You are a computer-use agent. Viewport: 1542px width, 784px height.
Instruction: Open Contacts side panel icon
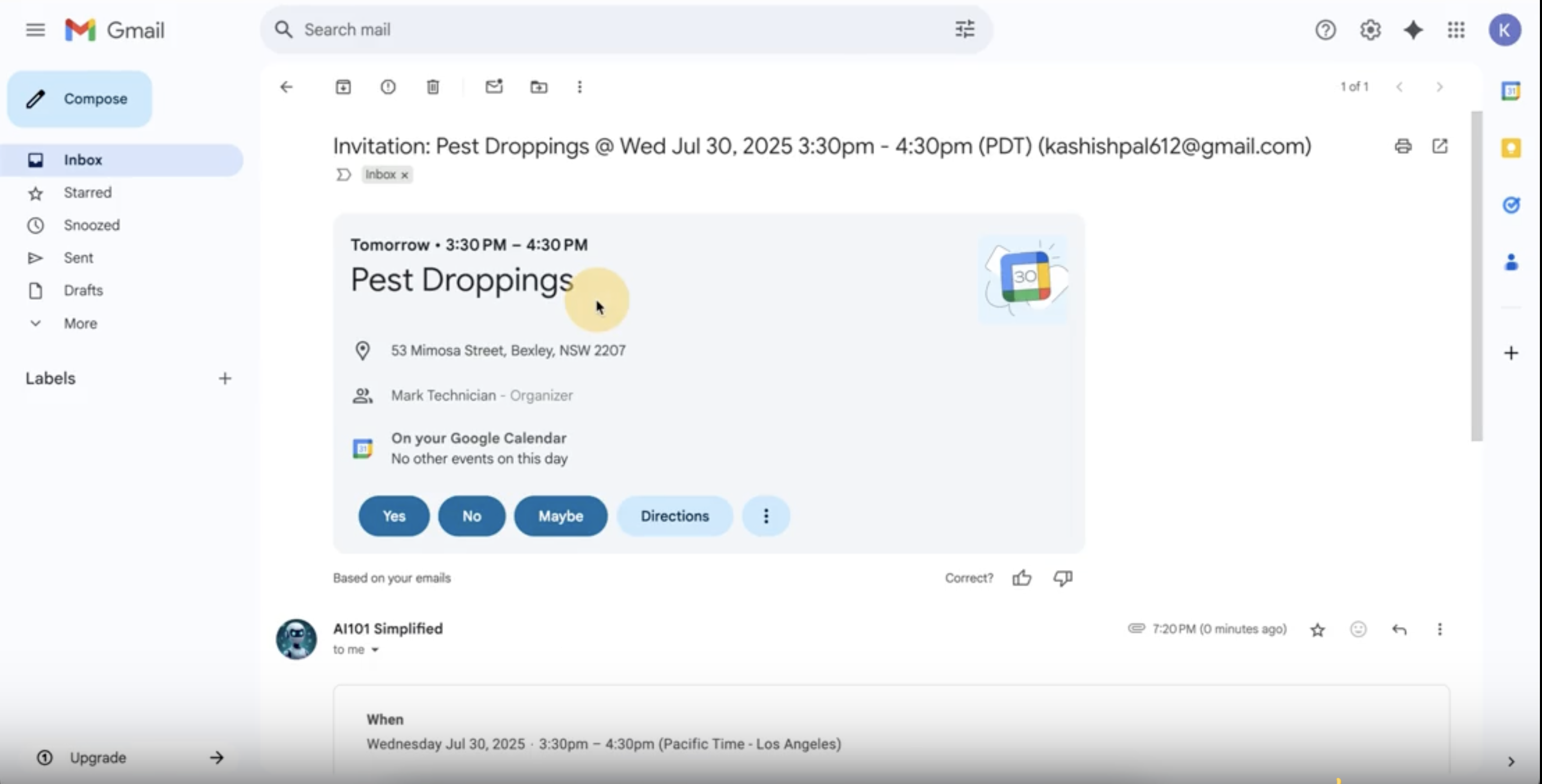coord(1511,262)
